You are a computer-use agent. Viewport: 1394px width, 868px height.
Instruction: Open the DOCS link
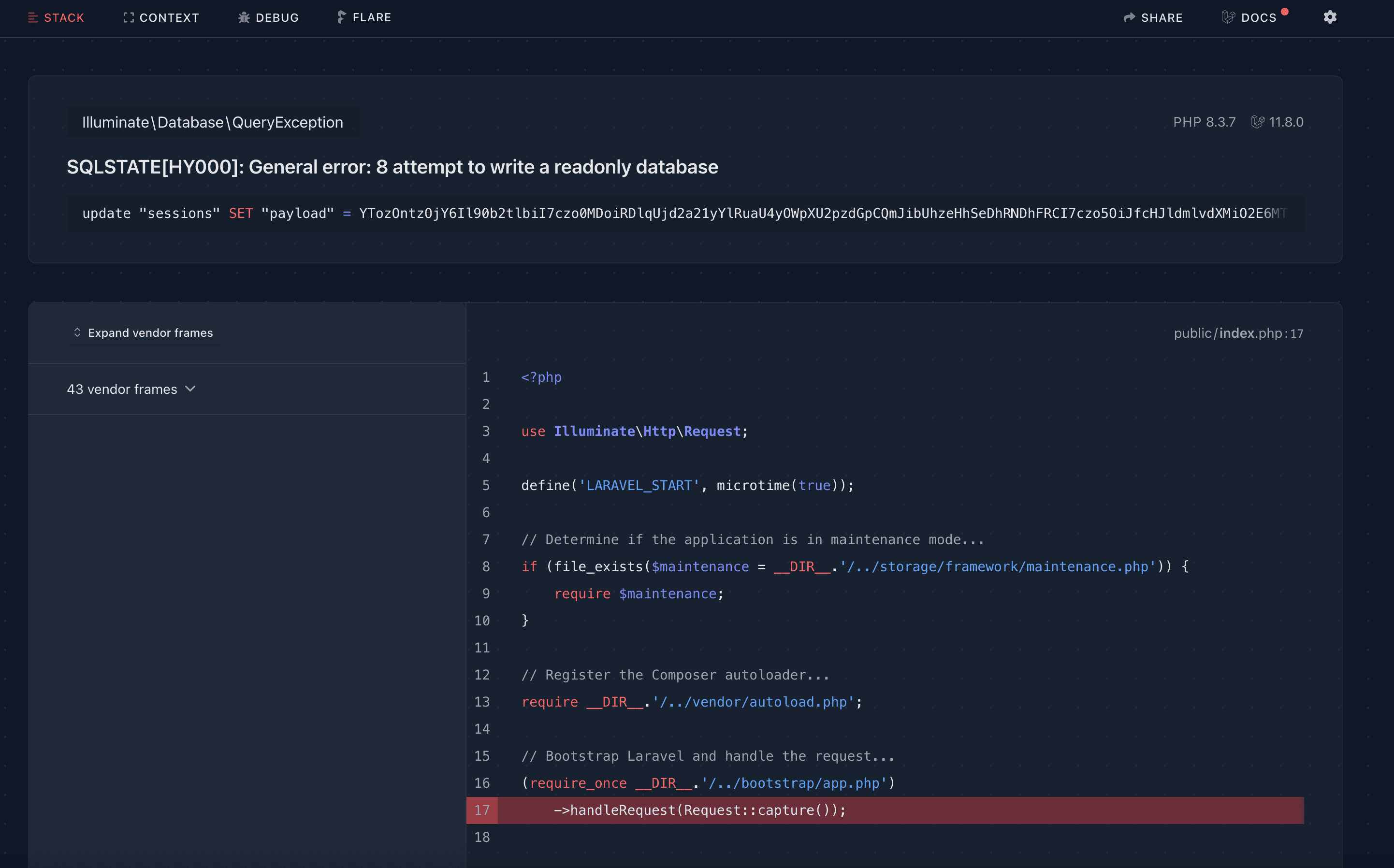click(1249, 18)
